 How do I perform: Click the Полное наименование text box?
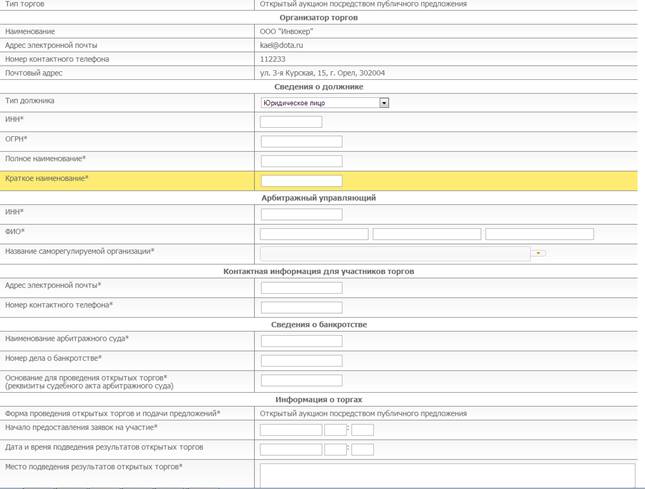301,161
